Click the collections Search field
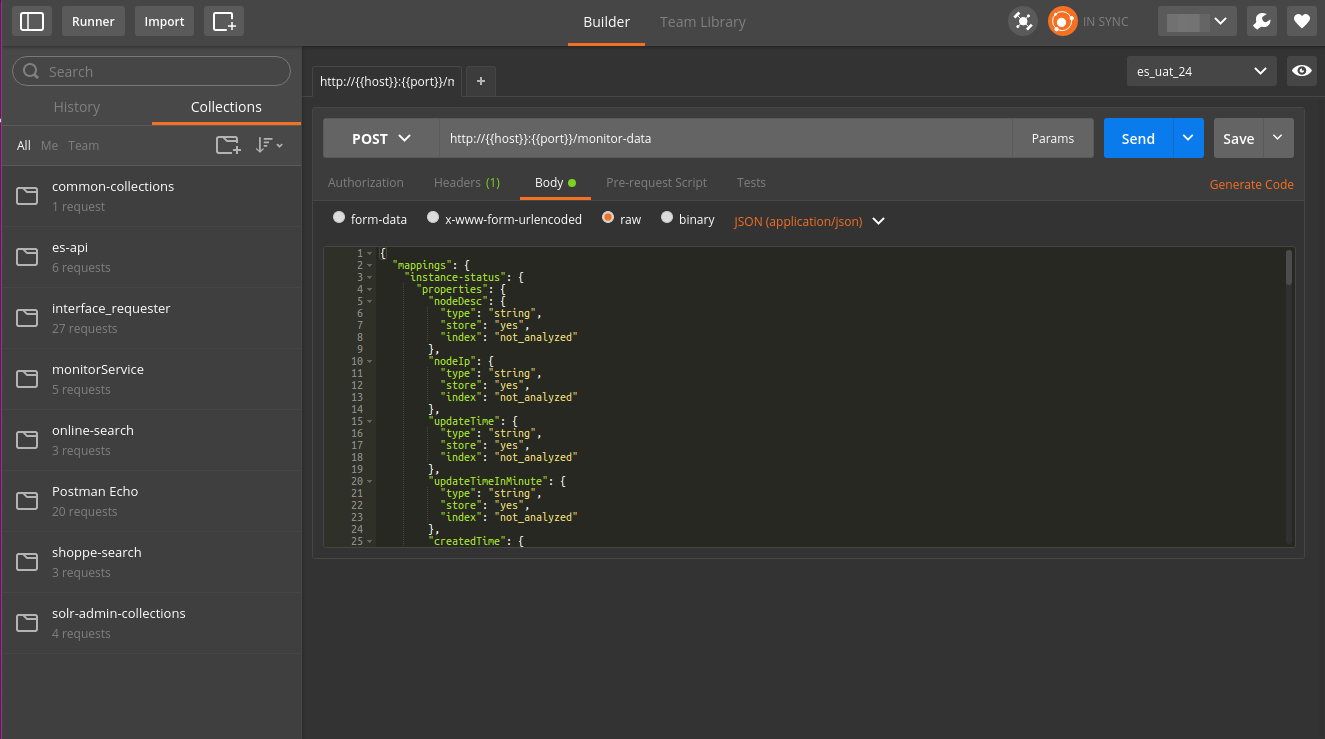Image resolution: width=1325 pixels, height=739 pixels. (151, 71)
